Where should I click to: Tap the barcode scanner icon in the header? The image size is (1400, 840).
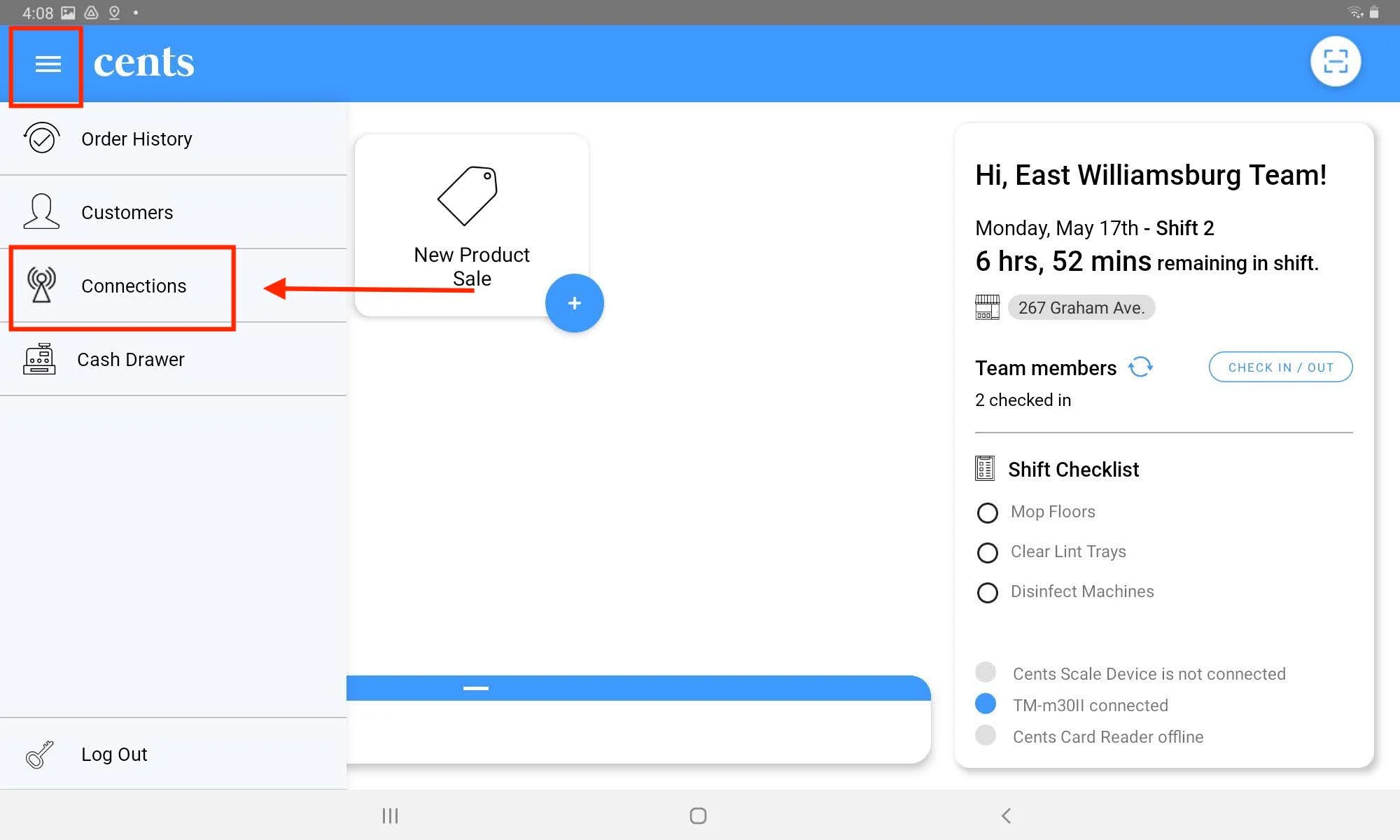[x=1335, y=62]
